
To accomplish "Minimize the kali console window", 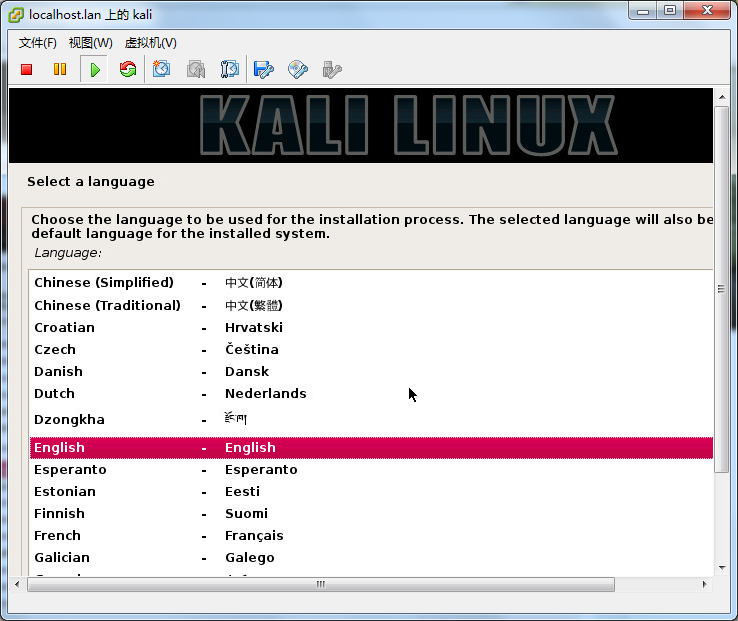I will [643, 11].
